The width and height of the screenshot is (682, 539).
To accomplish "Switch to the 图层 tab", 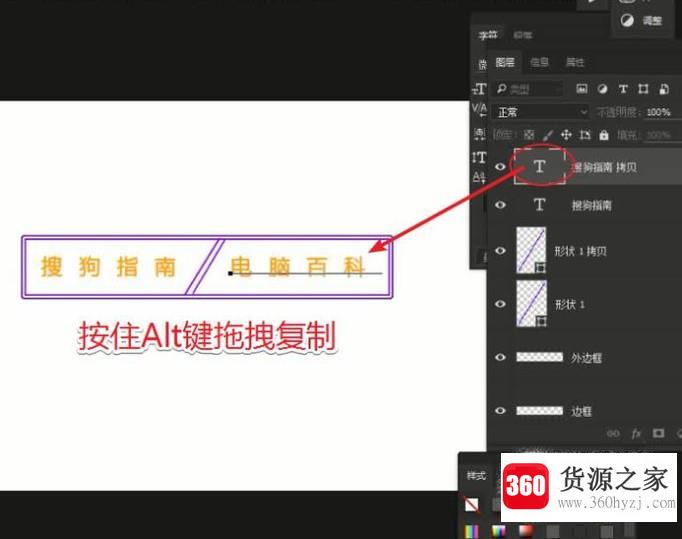I will [x=505, y=62].
